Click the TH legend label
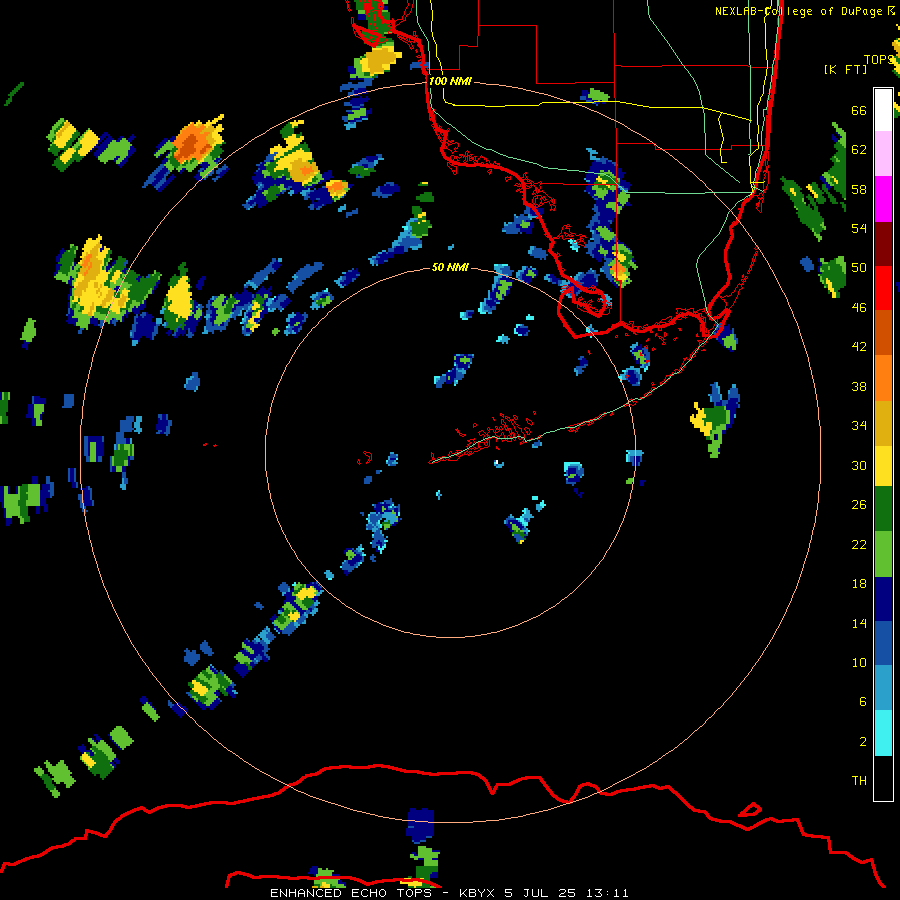 [x=859, y=780]
